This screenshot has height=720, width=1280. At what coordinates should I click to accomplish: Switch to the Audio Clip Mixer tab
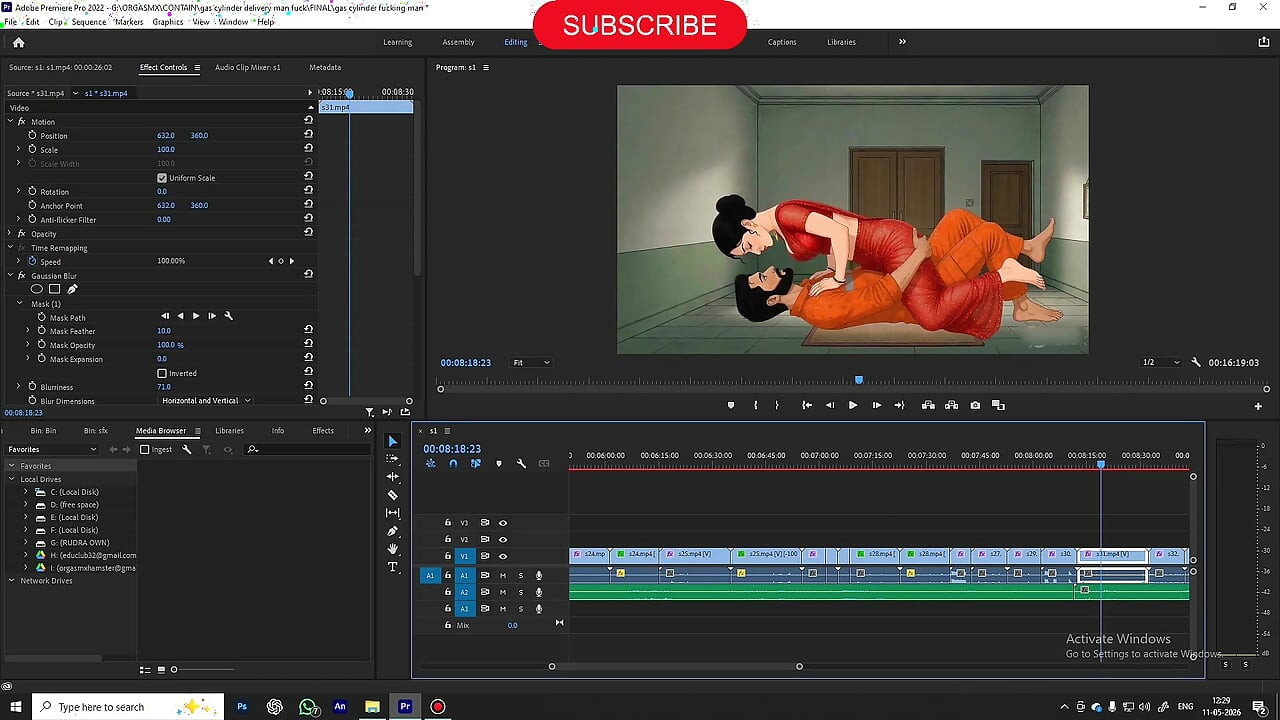(247, 67)
